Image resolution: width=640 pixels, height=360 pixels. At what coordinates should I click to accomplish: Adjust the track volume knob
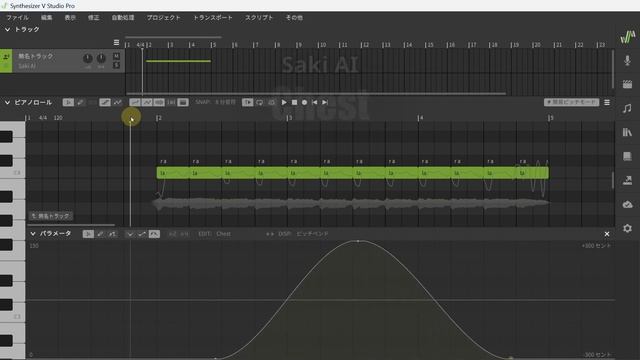[87, 58]
